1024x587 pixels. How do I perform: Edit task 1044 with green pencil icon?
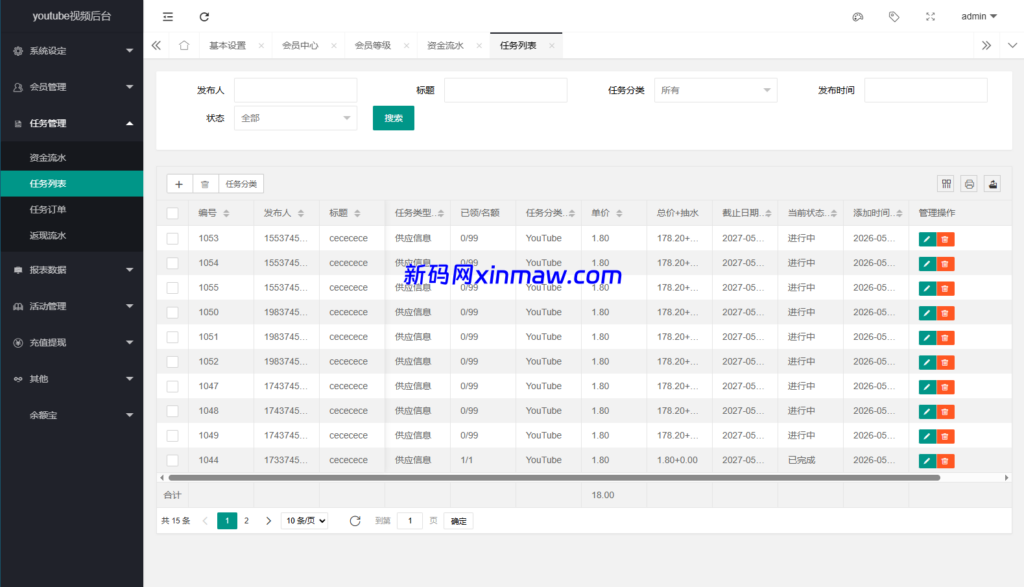[927, 461]
